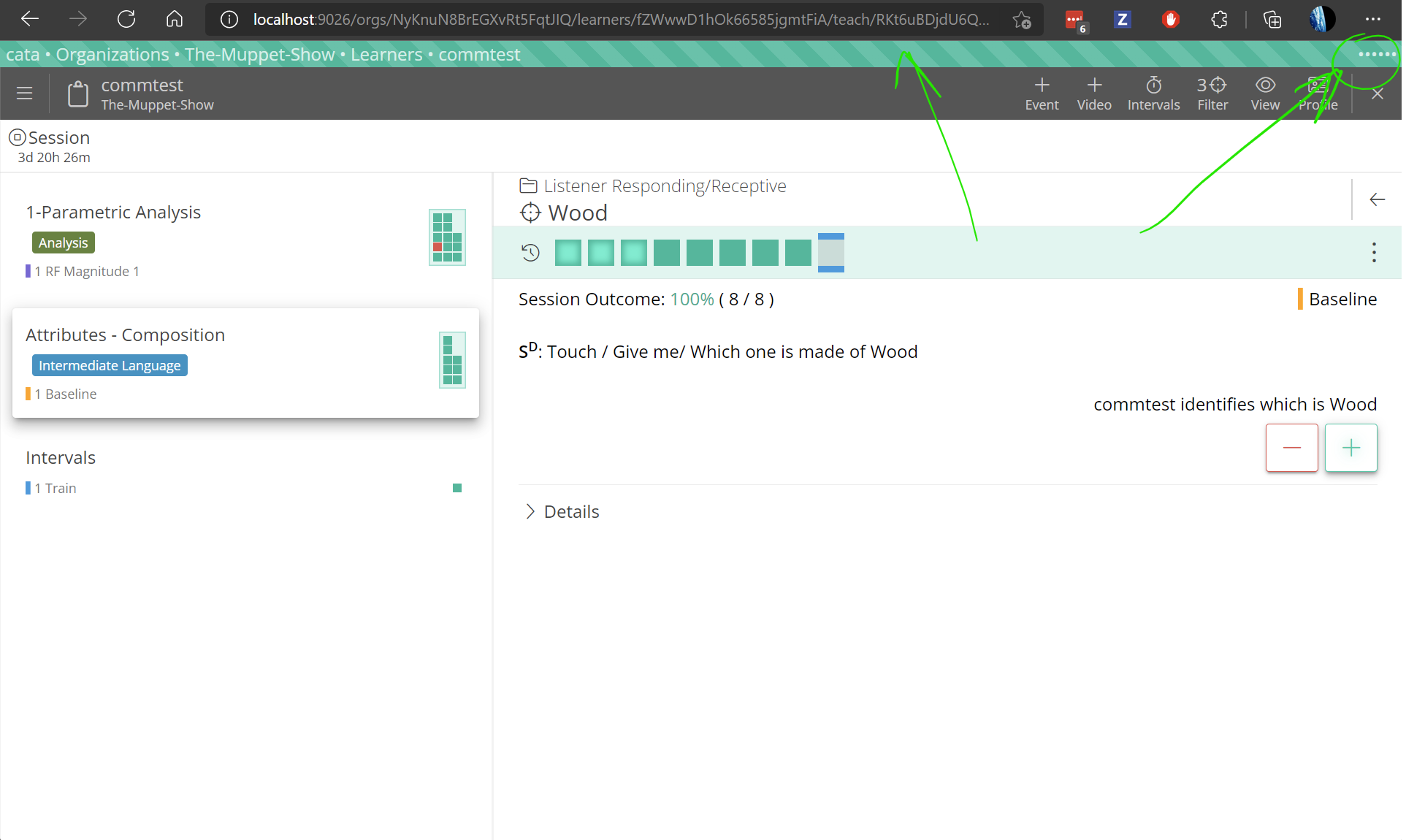
Task: Click the browser refresh button
Action: click(126, 20)
